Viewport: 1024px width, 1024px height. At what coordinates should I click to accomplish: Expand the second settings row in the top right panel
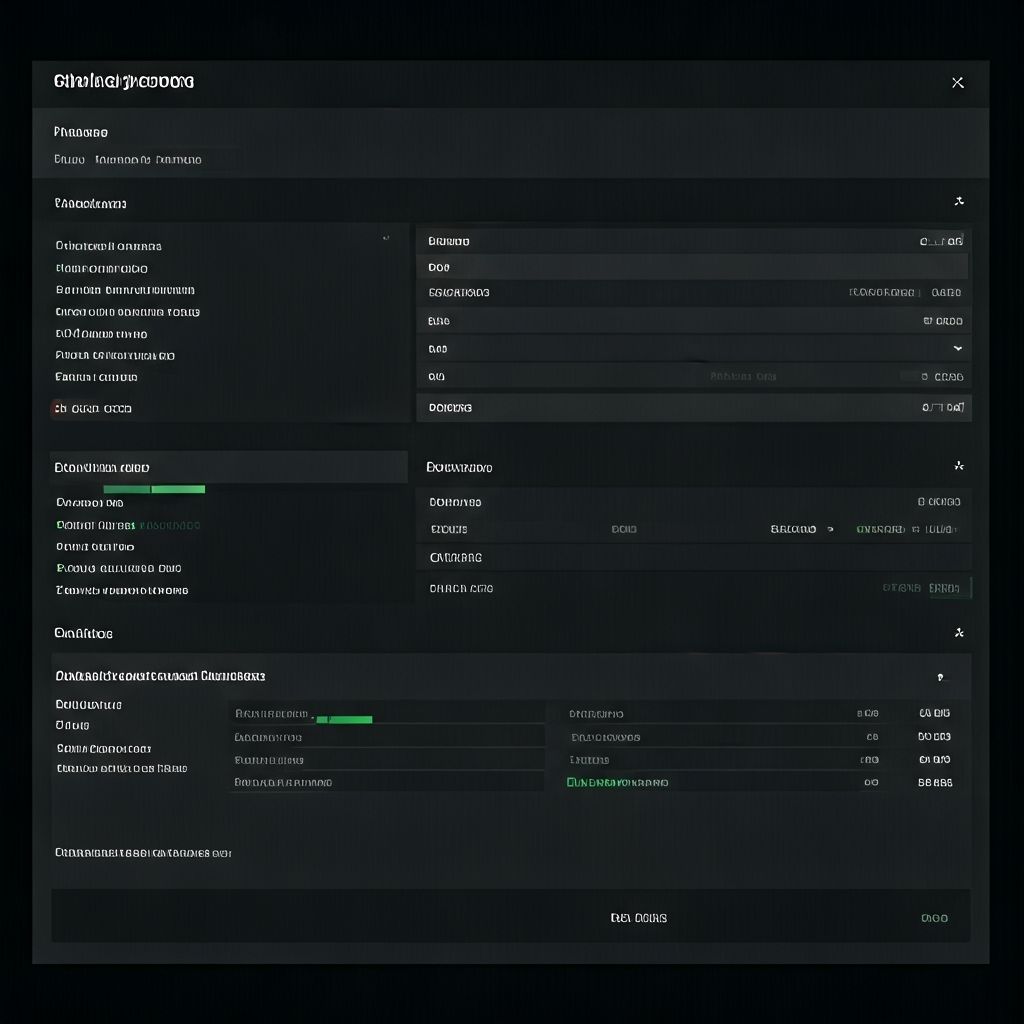pyautogui.click(x=691, y=267)
